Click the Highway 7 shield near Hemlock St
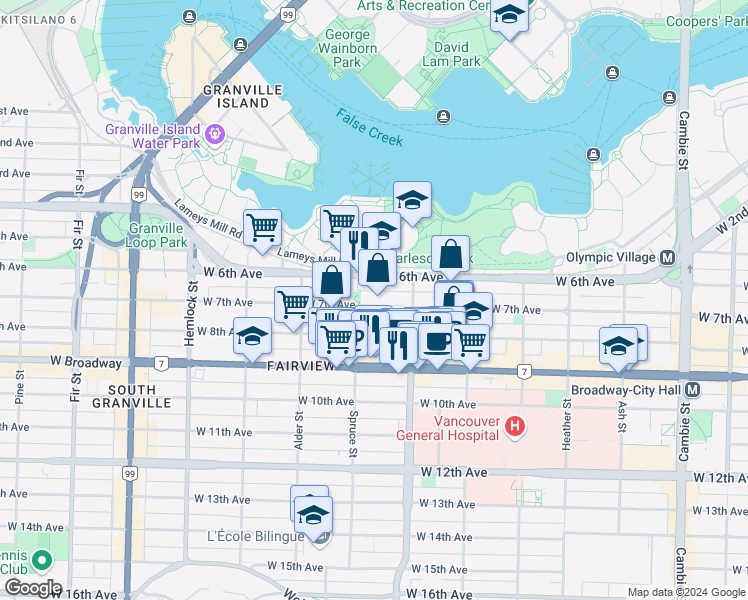This screenshot has width=748, height=600. [x=161, y=364]
